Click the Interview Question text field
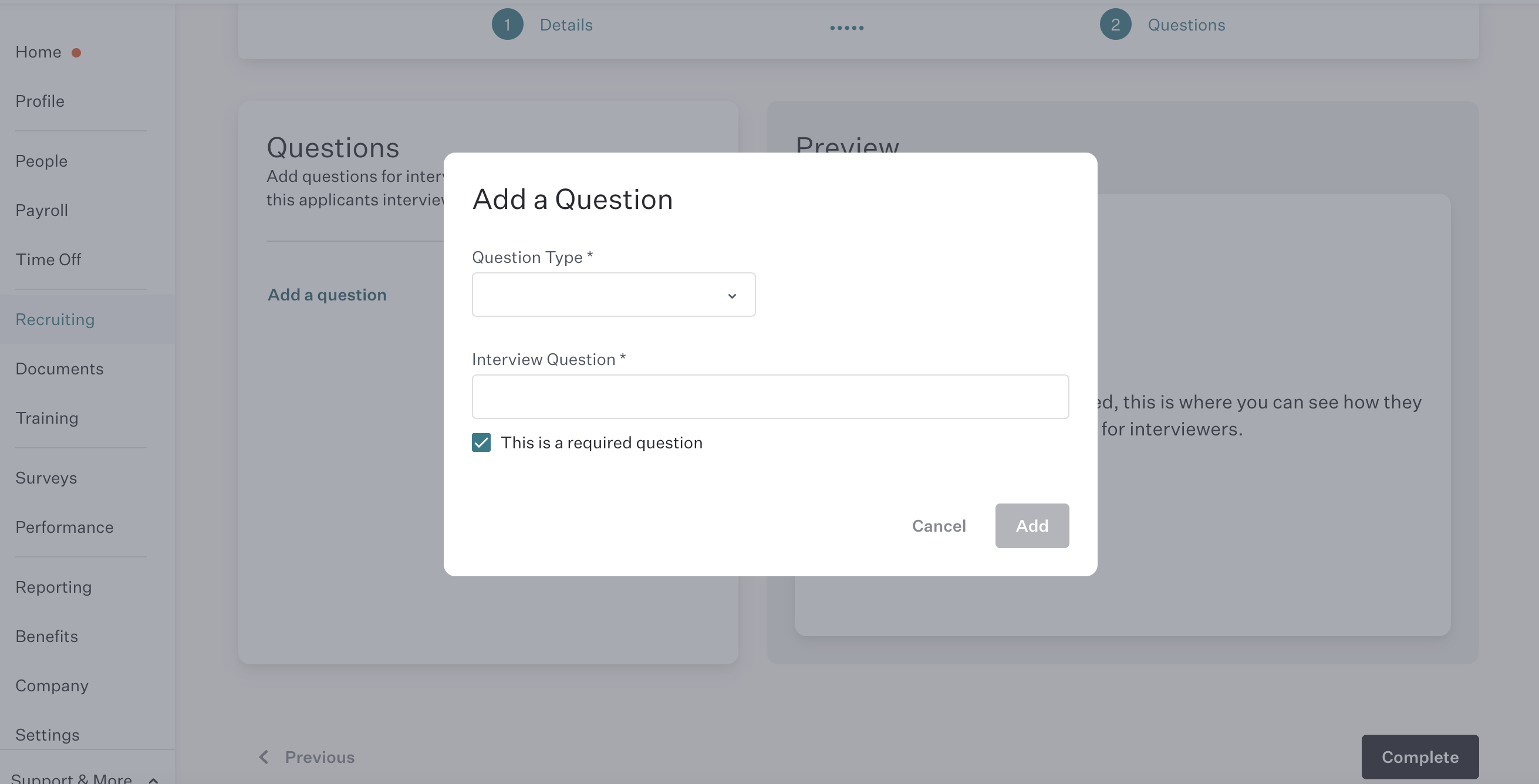The image size is (1539, 784). [x=770, y=397]
